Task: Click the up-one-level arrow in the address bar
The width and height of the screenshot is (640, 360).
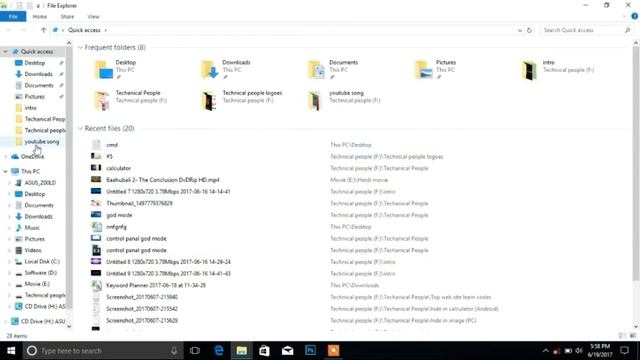Action: pos(43,30)
